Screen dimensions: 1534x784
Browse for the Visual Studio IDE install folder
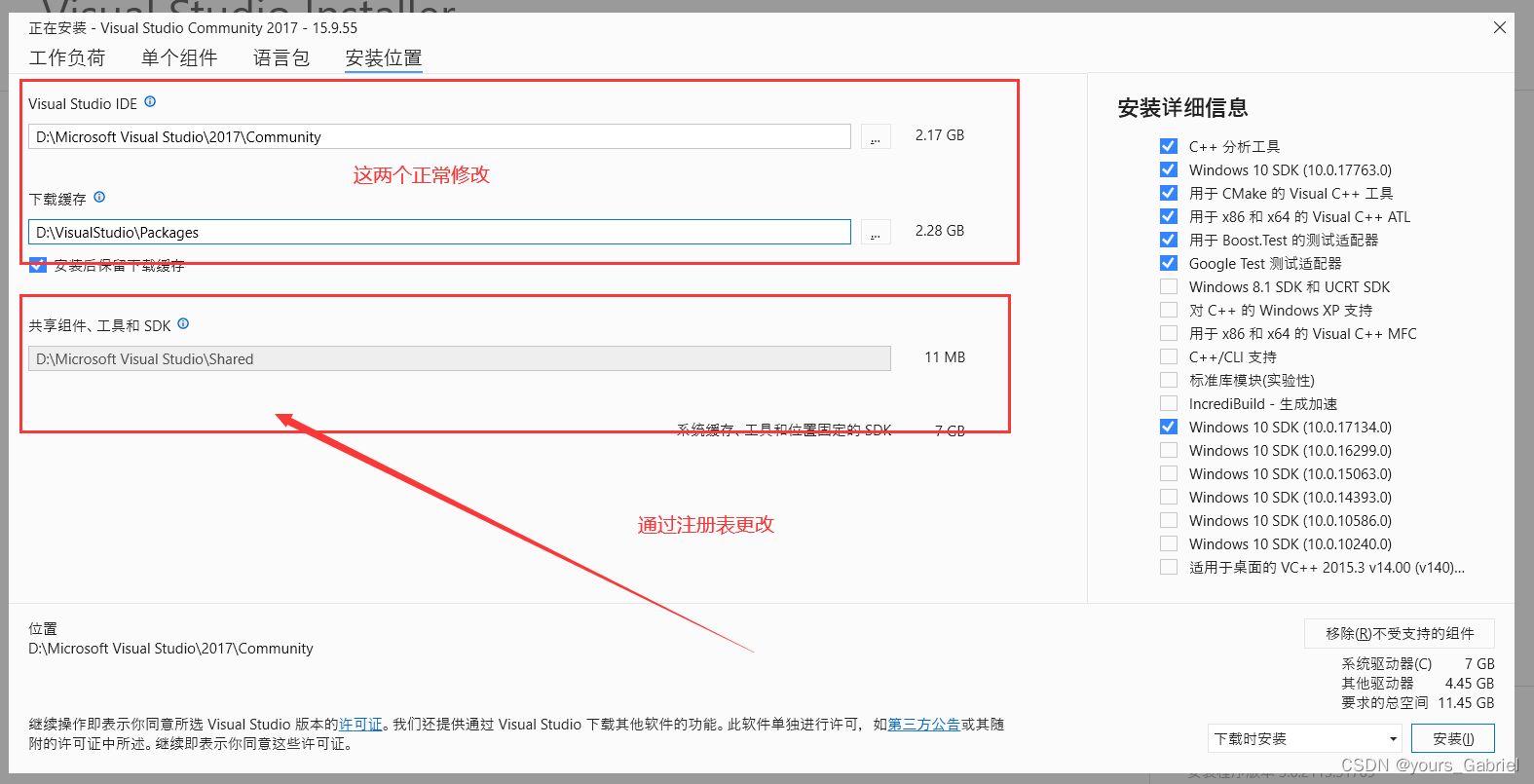coord(876,136)
